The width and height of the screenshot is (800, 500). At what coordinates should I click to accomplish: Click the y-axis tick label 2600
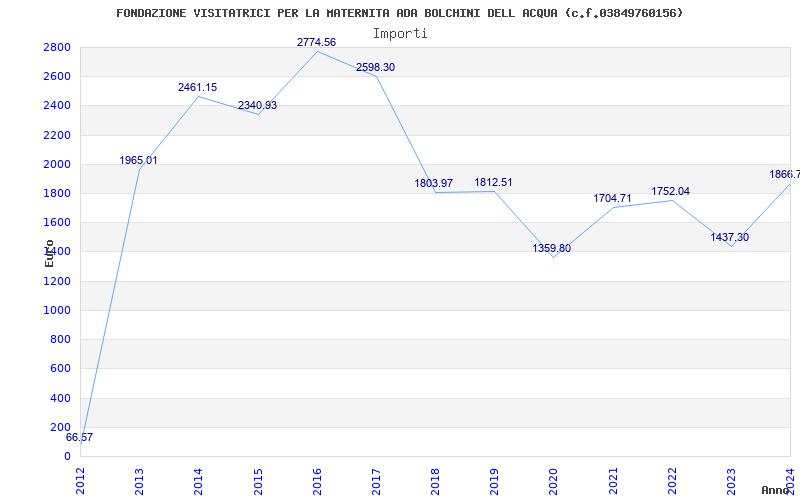pos(57,77)
